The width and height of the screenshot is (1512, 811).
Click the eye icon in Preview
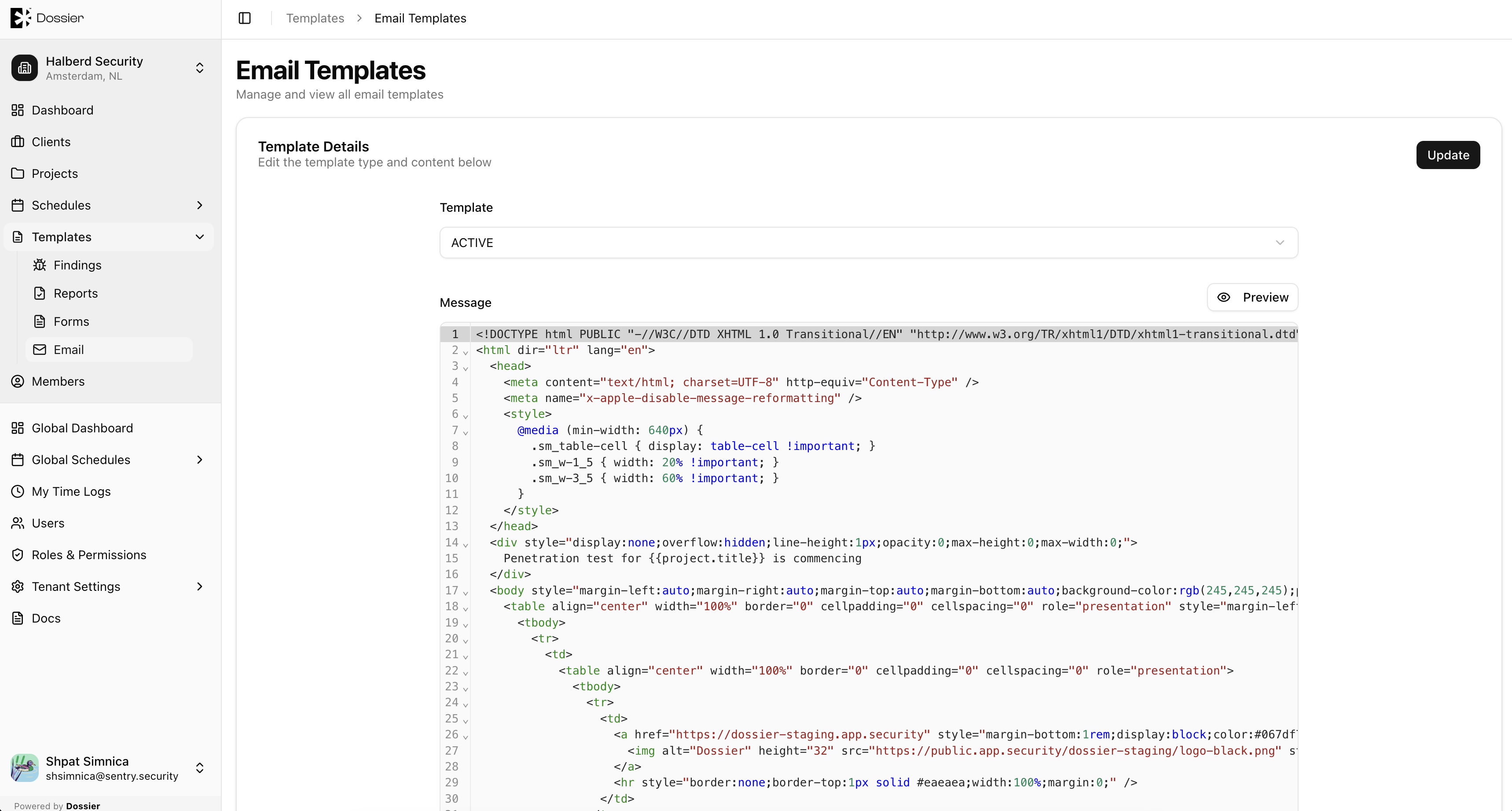[1224, 298]
